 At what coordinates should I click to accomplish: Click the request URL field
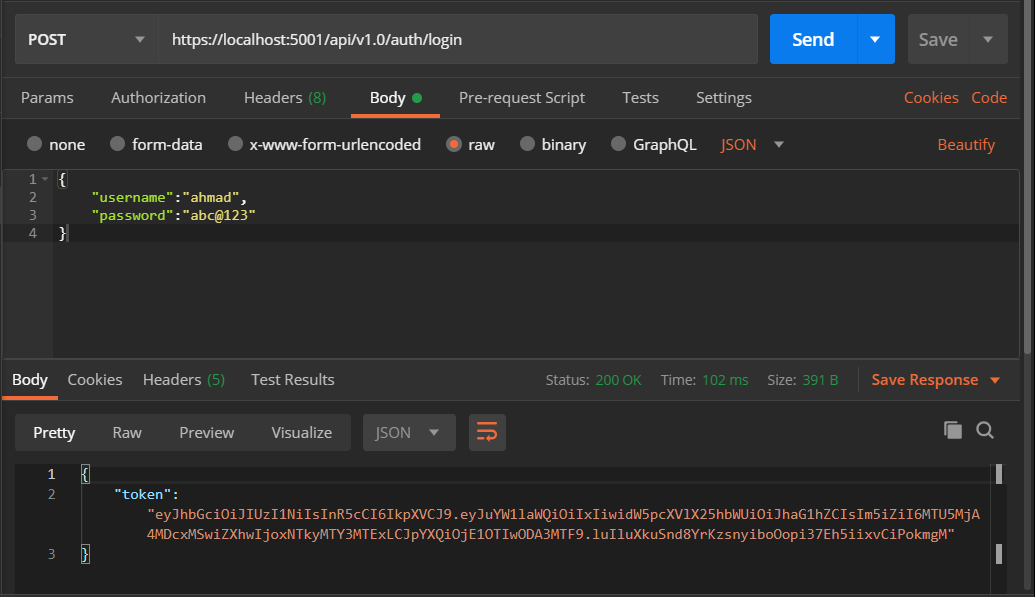458,40
